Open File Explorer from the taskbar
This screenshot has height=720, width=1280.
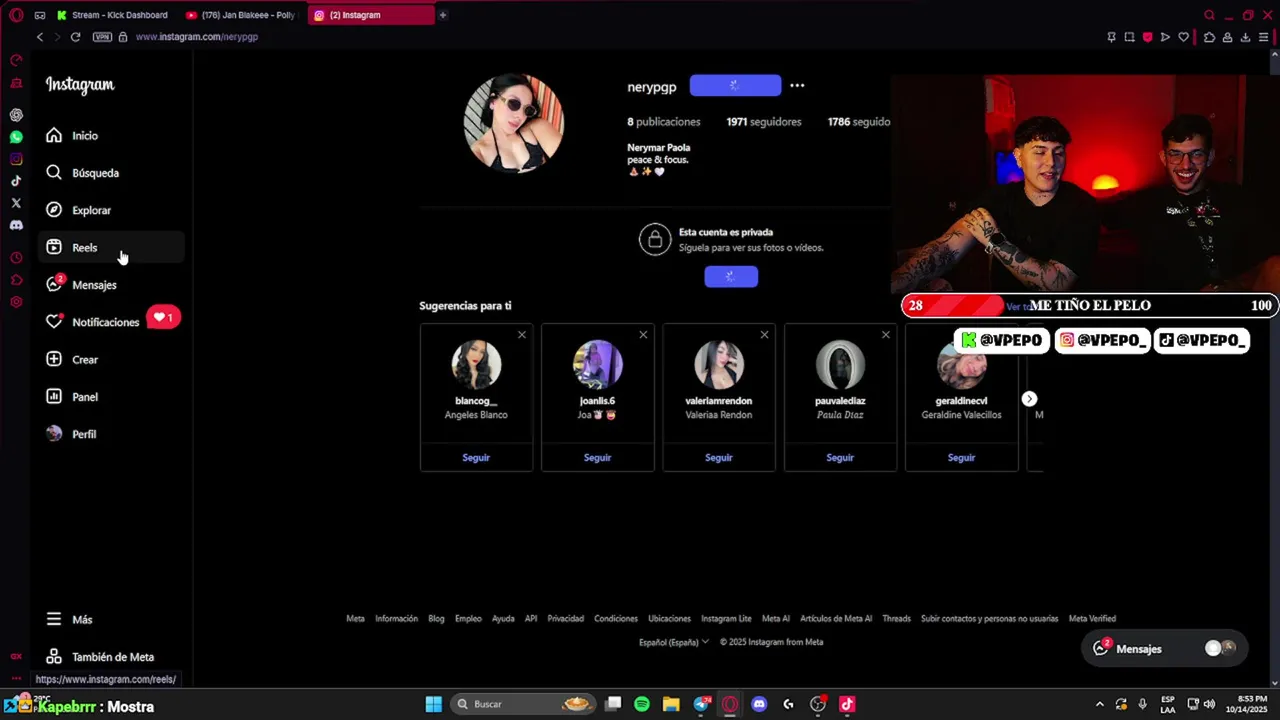coord(671,704)
